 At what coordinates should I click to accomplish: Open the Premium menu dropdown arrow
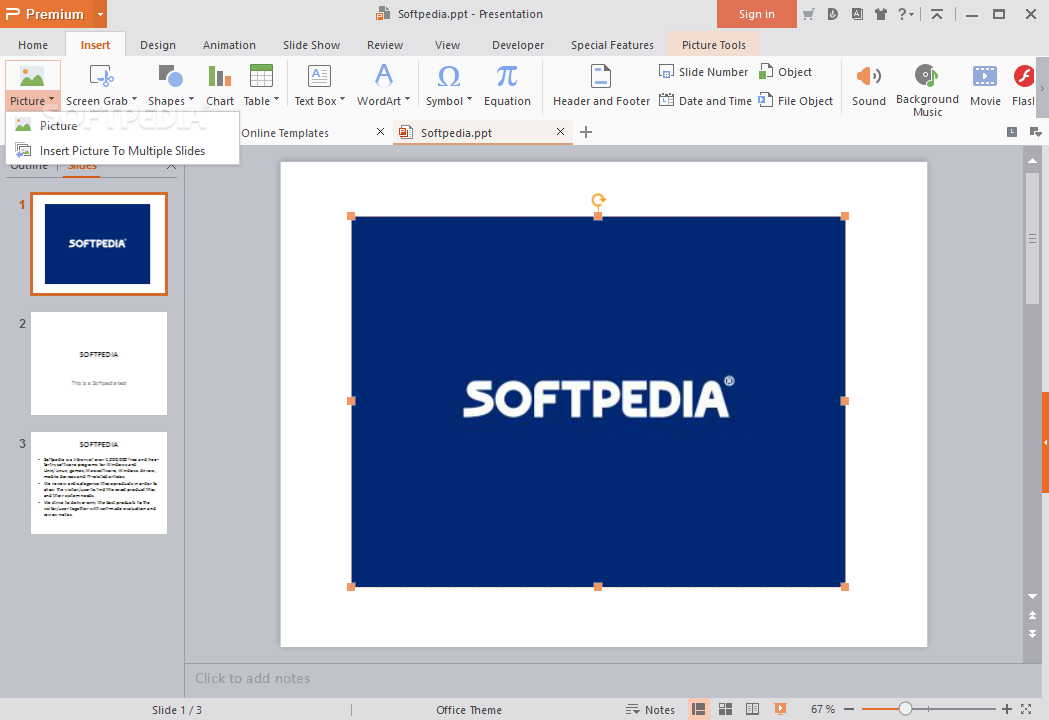(x=100, y=14)
